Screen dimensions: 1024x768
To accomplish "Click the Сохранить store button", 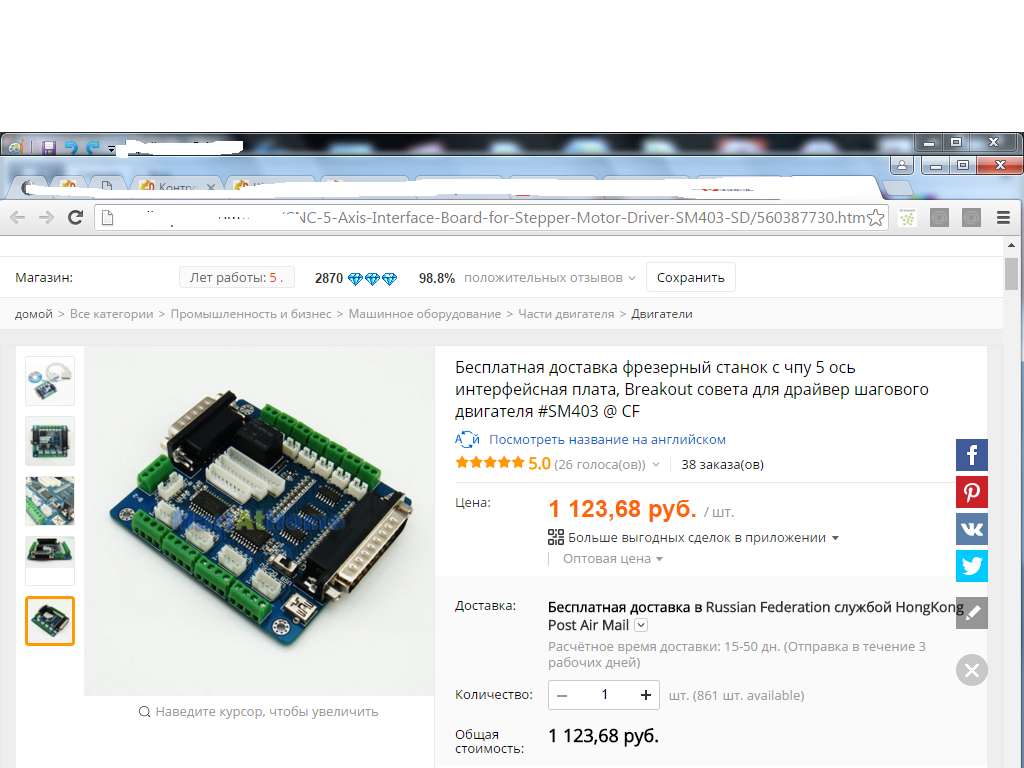I will pyautogui.click(x=690, y=278).
